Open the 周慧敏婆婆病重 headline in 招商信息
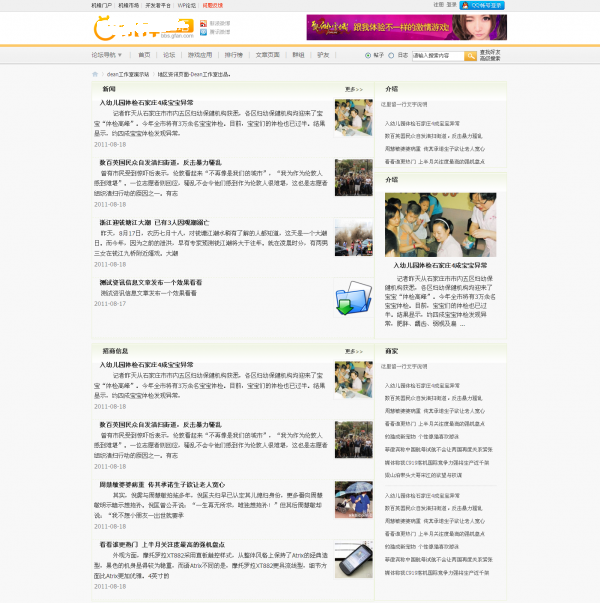 click(x=162, y=485)
